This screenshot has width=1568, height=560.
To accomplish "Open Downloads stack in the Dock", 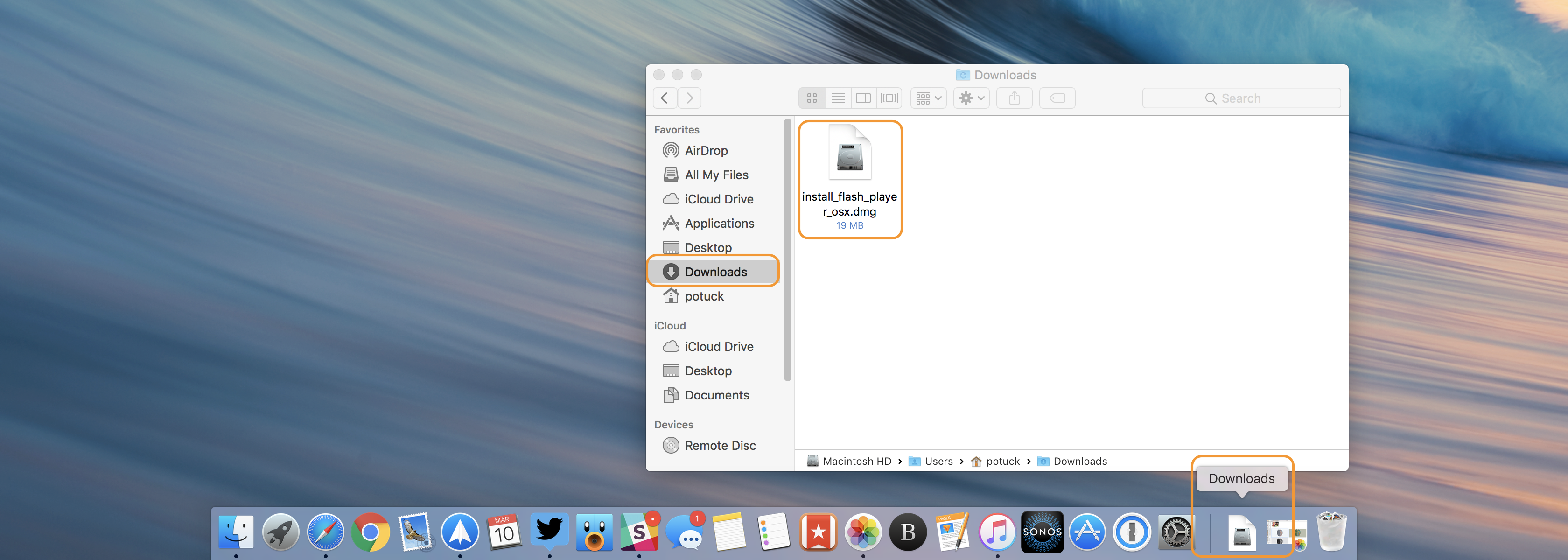I will [x=1241, y=532].
